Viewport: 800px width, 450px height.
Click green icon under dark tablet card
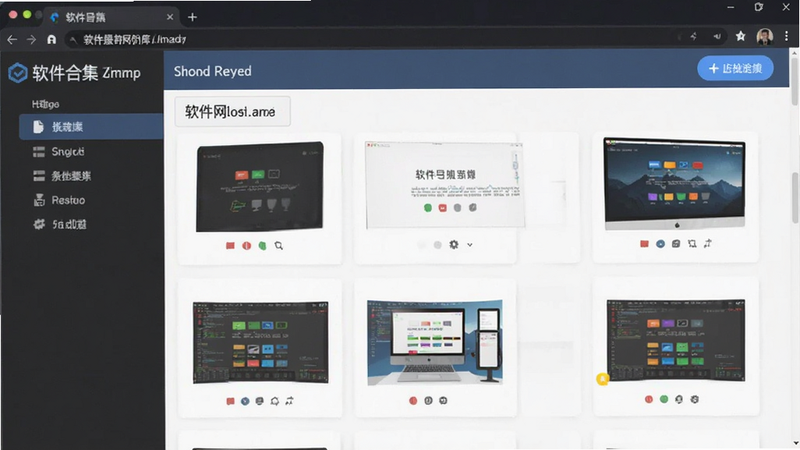(x=262, y=245)
